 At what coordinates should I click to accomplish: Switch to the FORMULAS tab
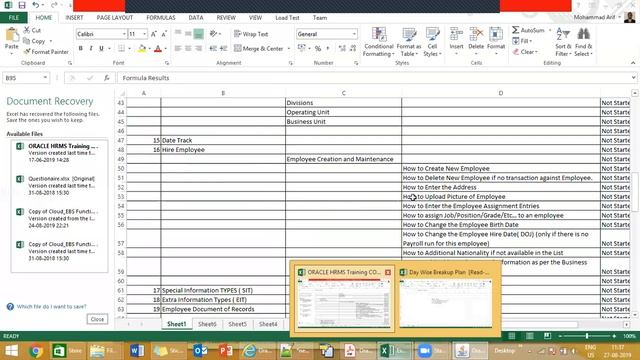pos(161,18)
